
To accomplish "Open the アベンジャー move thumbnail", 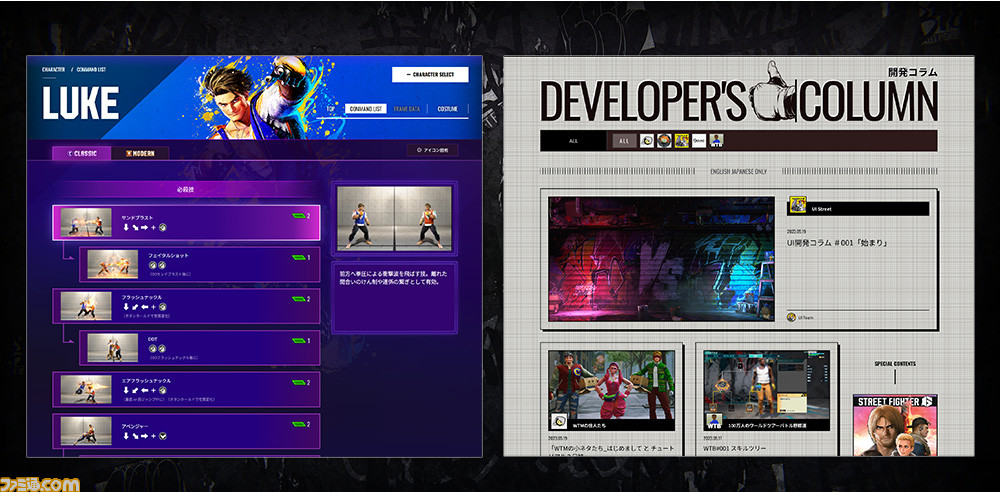I will tap(86, 431).
